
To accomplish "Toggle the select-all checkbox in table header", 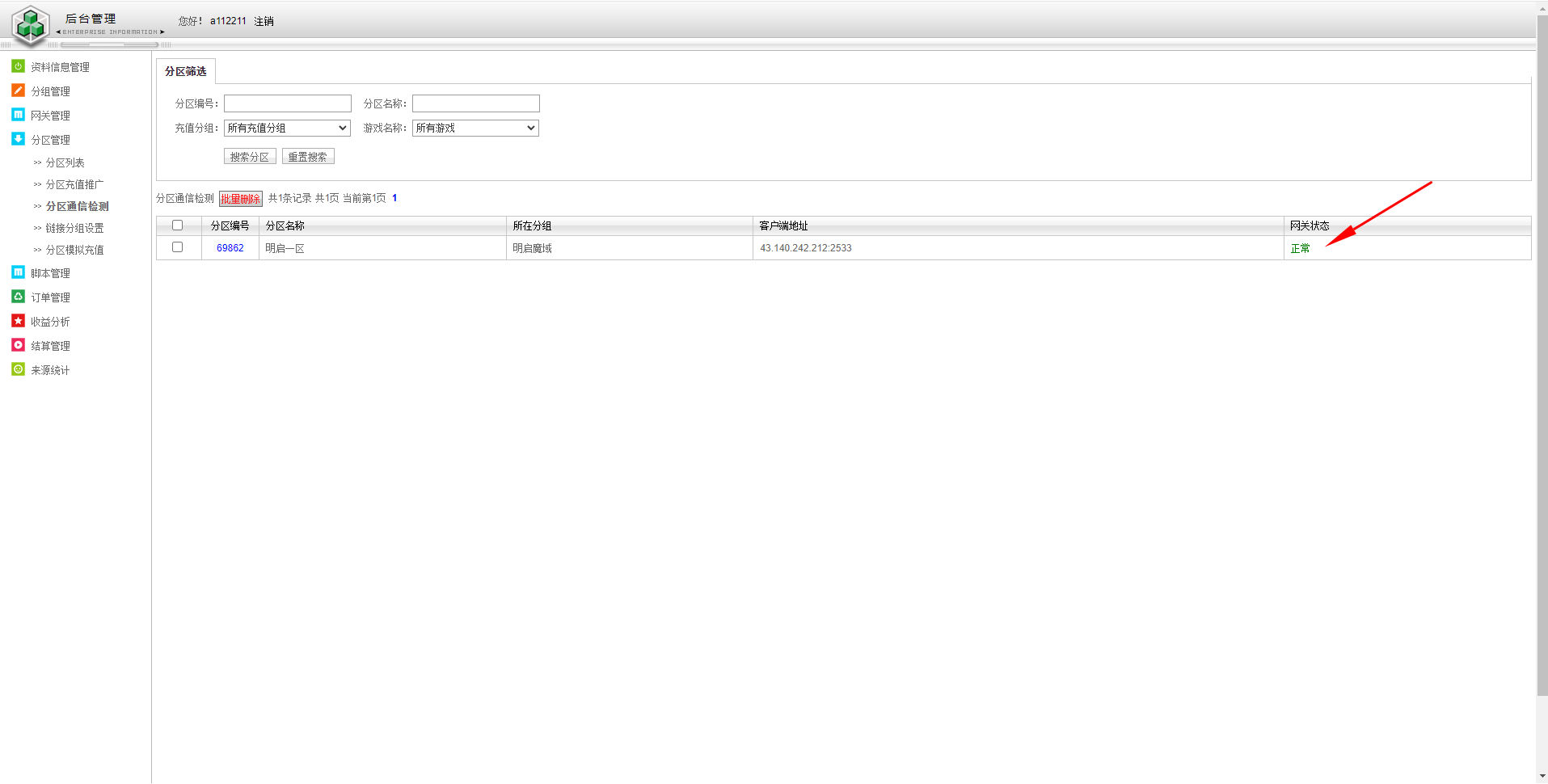I will 178,226.
